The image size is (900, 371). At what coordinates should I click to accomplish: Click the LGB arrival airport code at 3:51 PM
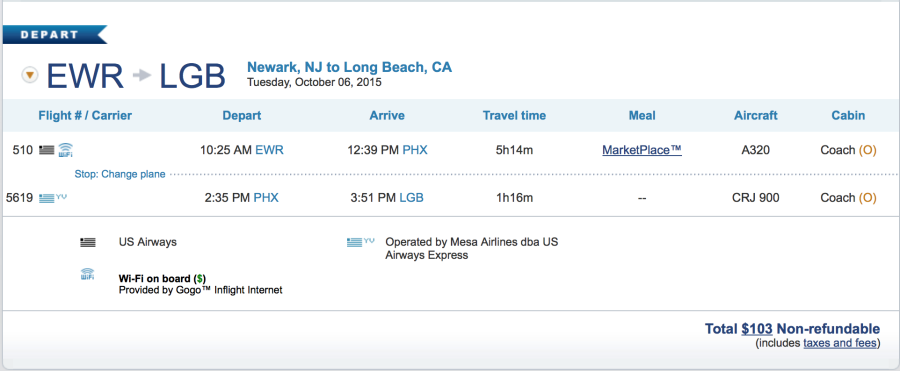coord(411,198)
